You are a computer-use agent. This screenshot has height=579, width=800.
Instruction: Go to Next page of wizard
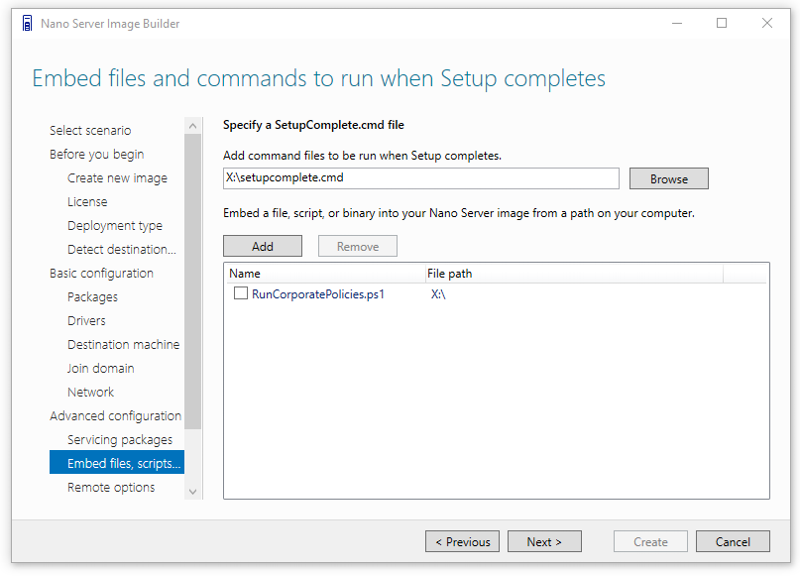pos(544,542)
